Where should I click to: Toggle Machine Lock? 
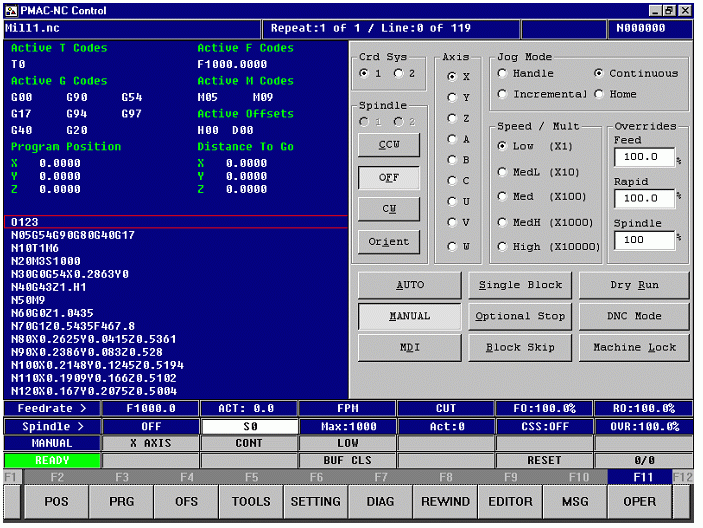(634, 348)
